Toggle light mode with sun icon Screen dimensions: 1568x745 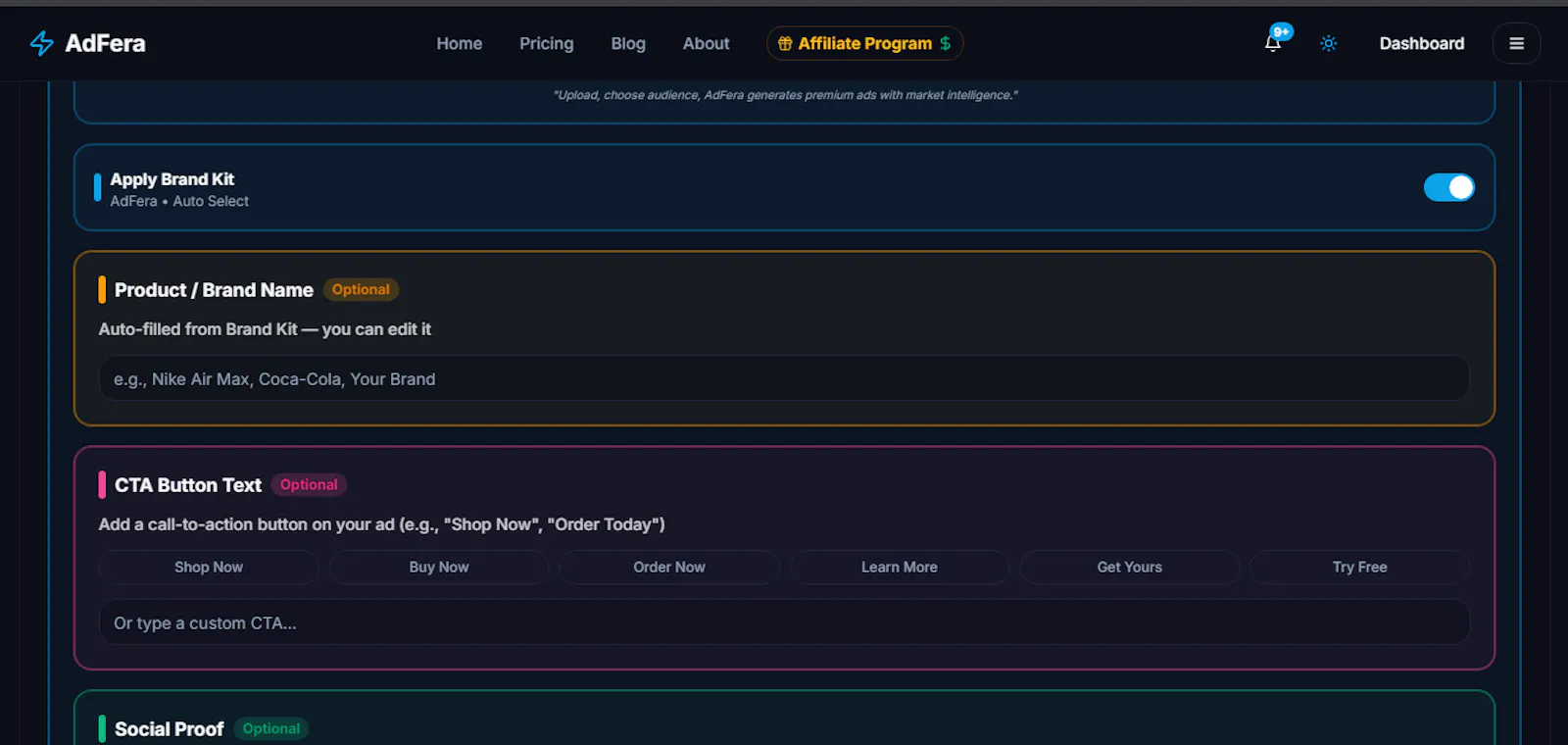(1329, 43)
